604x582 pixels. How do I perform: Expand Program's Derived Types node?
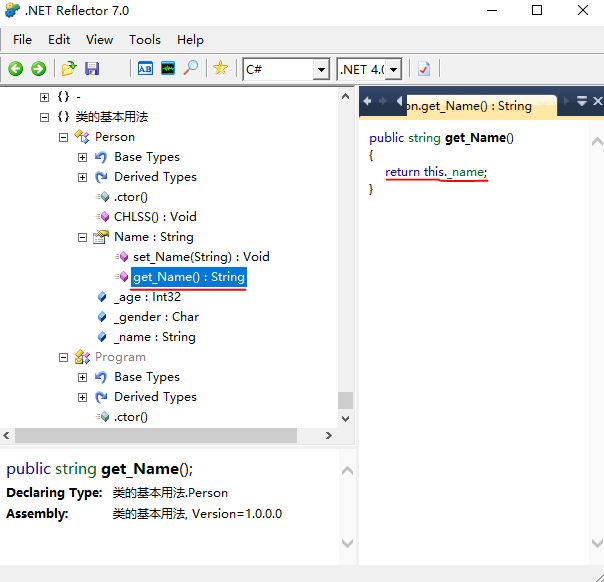tap(82, 397)
